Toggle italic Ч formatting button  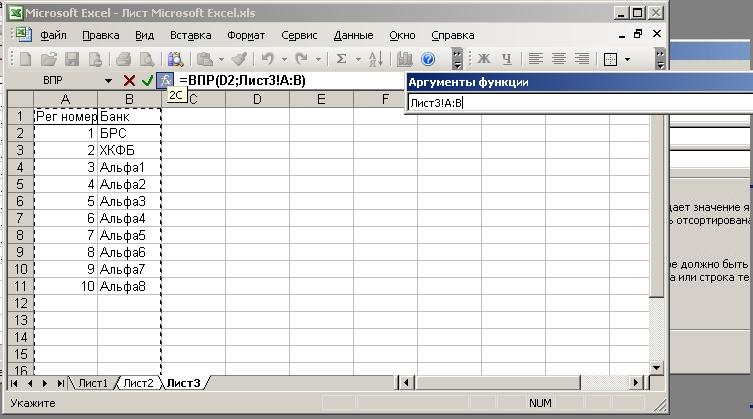tap(507, 59)
